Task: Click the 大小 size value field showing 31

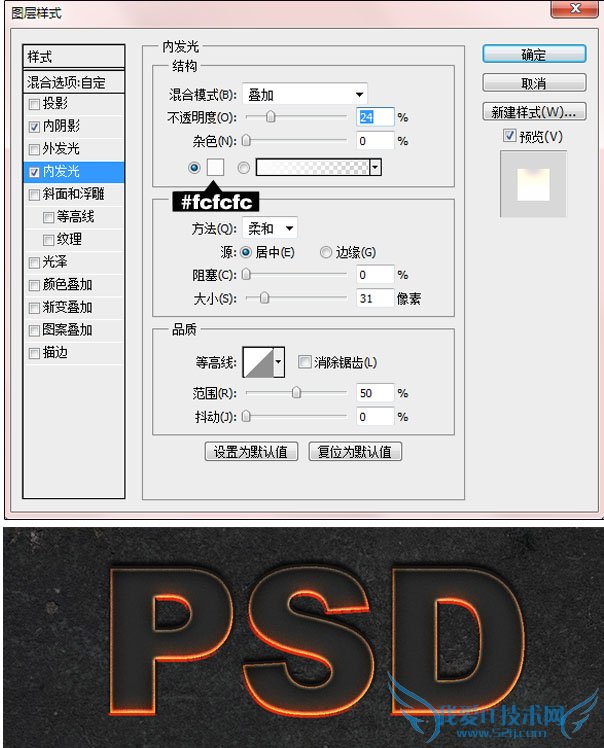Action: tap(375, 299)
